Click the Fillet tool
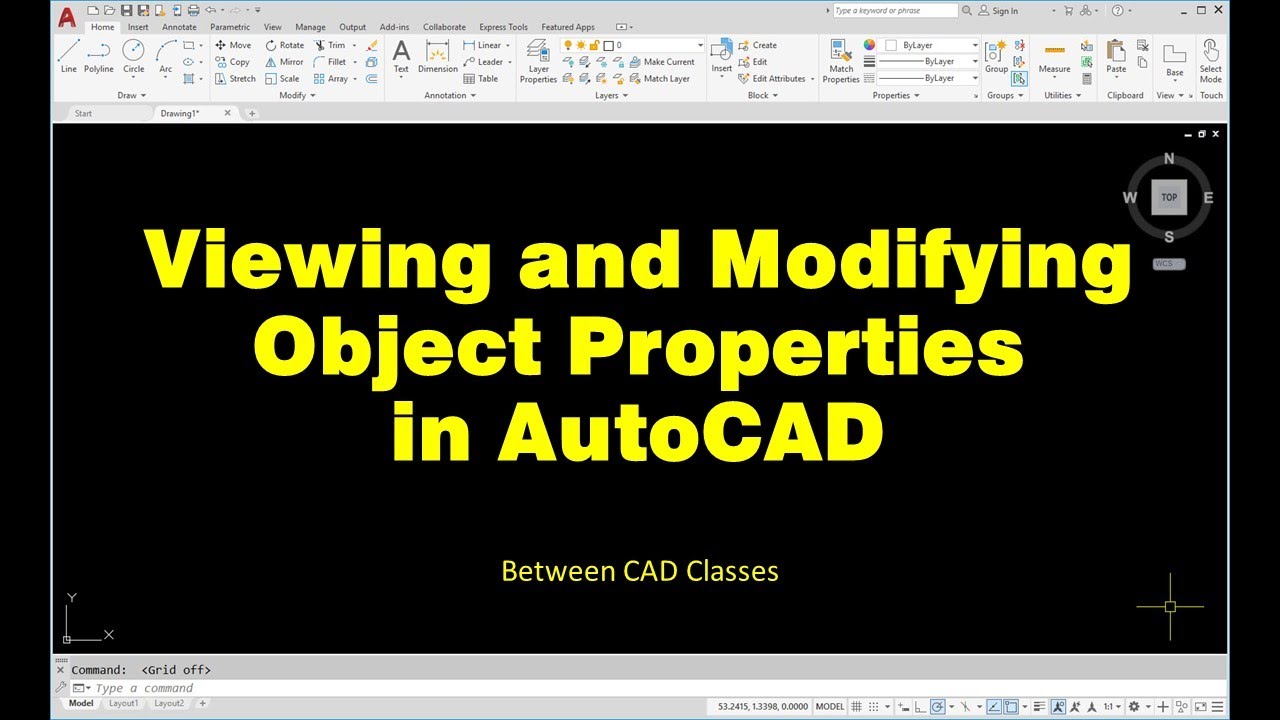Viewport: 1280px width, 720px height. (x=330, y=62)
